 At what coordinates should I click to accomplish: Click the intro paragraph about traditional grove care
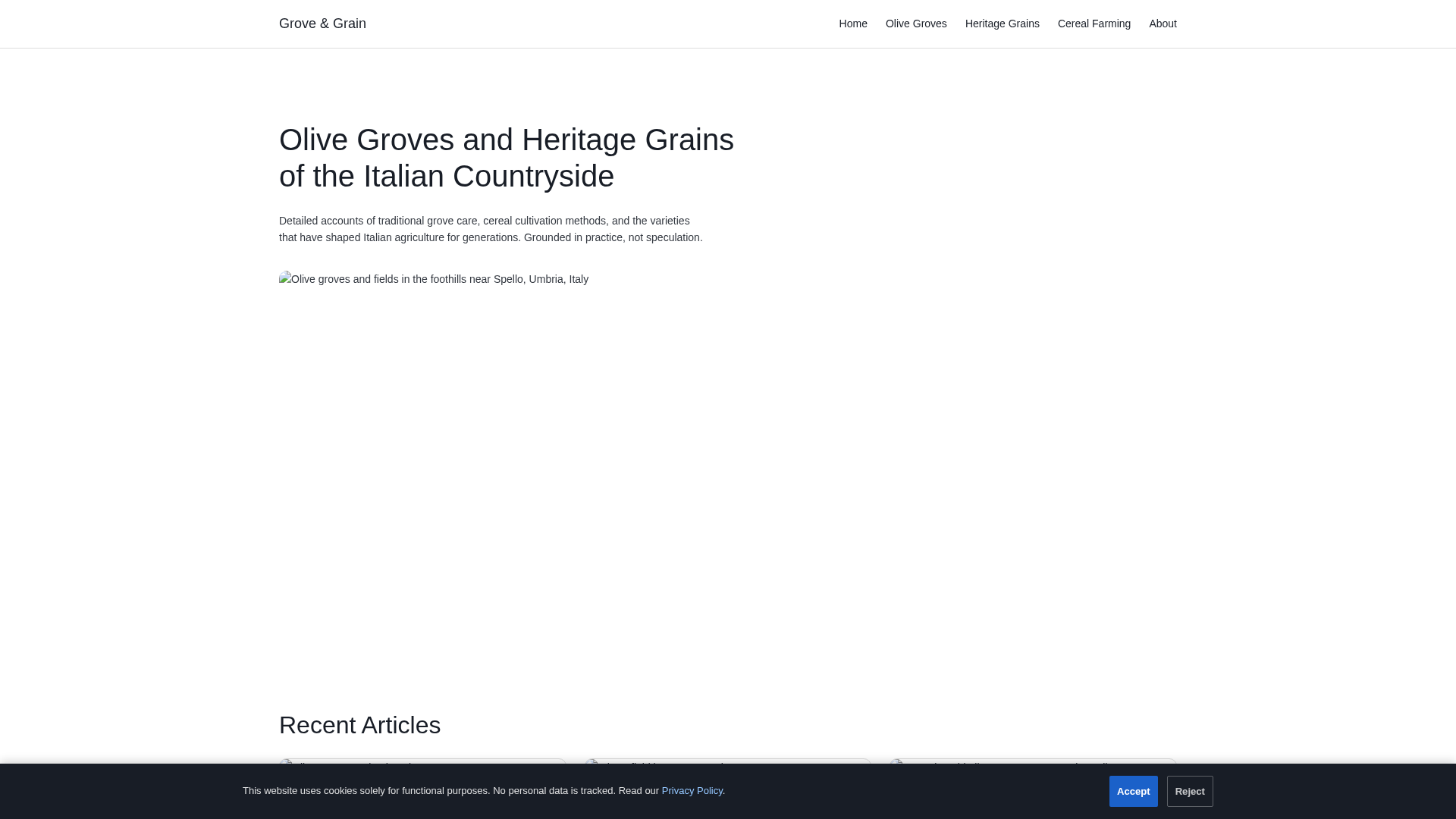click(491, 229)
